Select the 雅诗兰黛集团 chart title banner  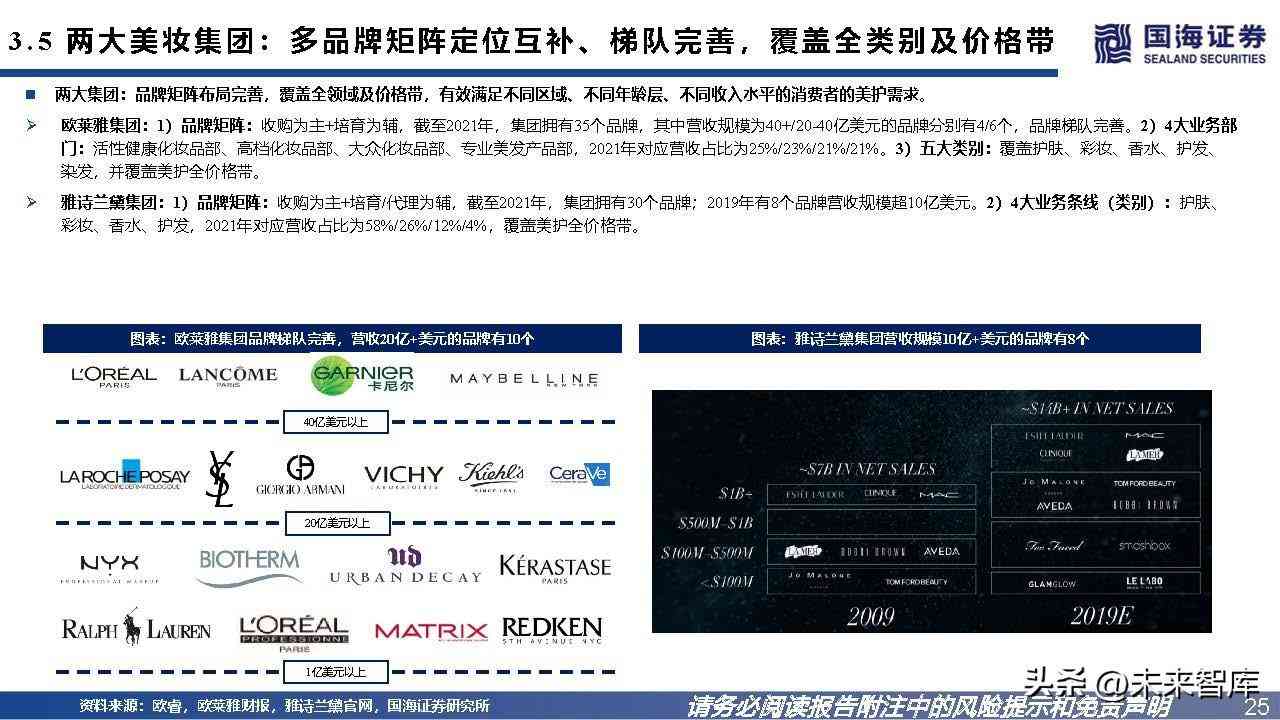(x=919, y=339)
